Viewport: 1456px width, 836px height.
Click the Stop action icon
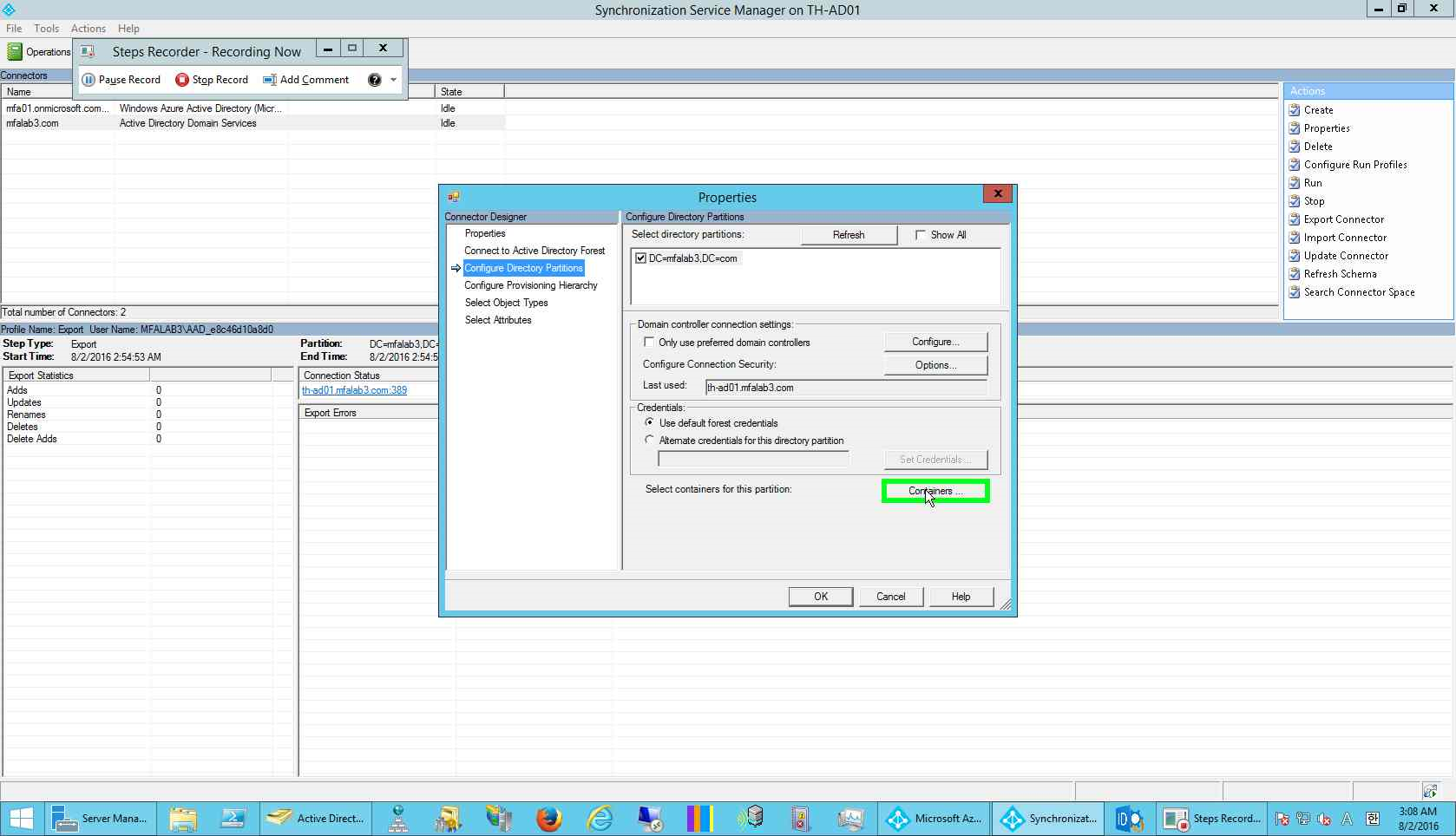click(x=1295, y=201)
